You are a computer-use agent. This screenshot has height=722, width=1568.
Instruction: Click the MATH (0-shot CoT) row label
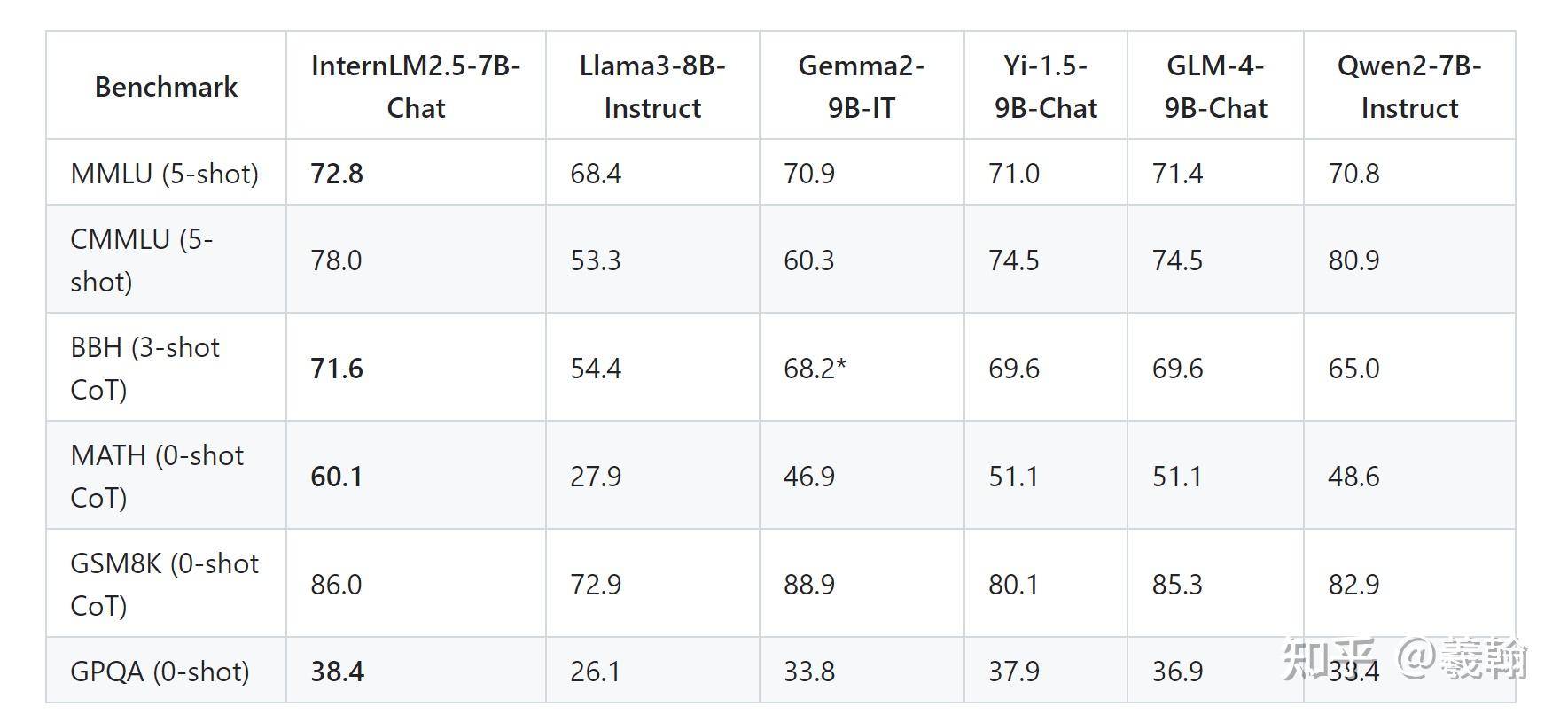[x=157, y=477]
